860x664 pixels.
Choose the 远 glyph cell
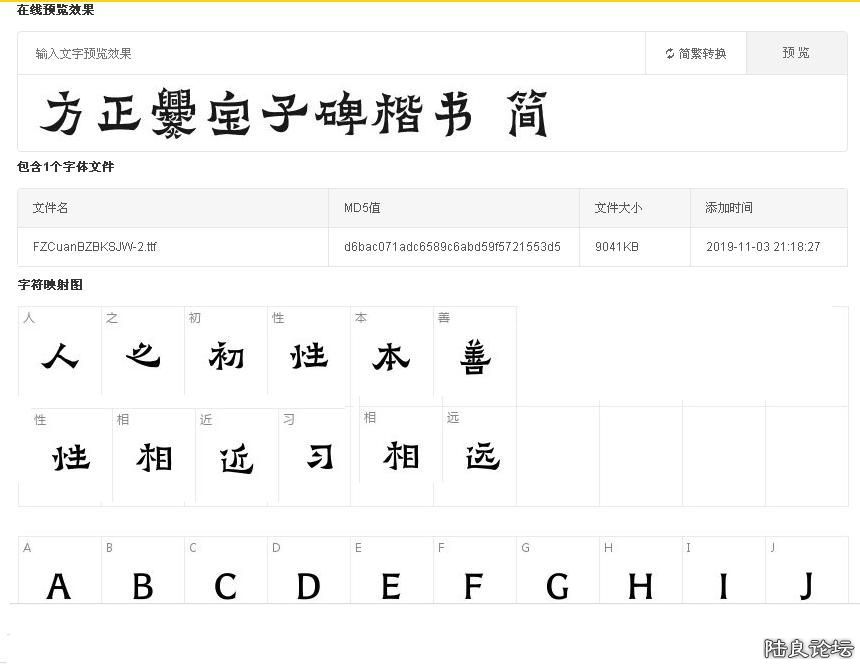pos(481,453)
